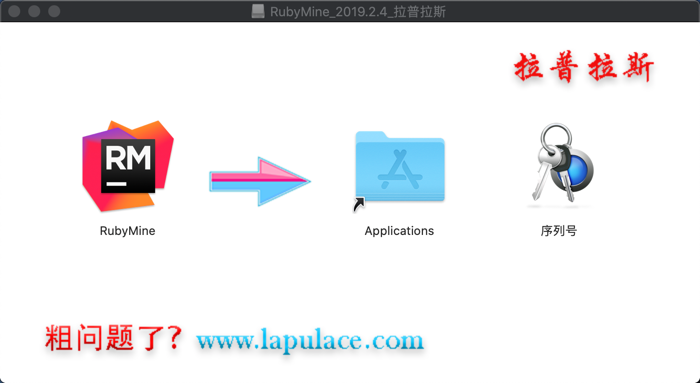The image size is (700, 383).
Task: Click the Applications folder shortcut icon
Action: point(400,167)
